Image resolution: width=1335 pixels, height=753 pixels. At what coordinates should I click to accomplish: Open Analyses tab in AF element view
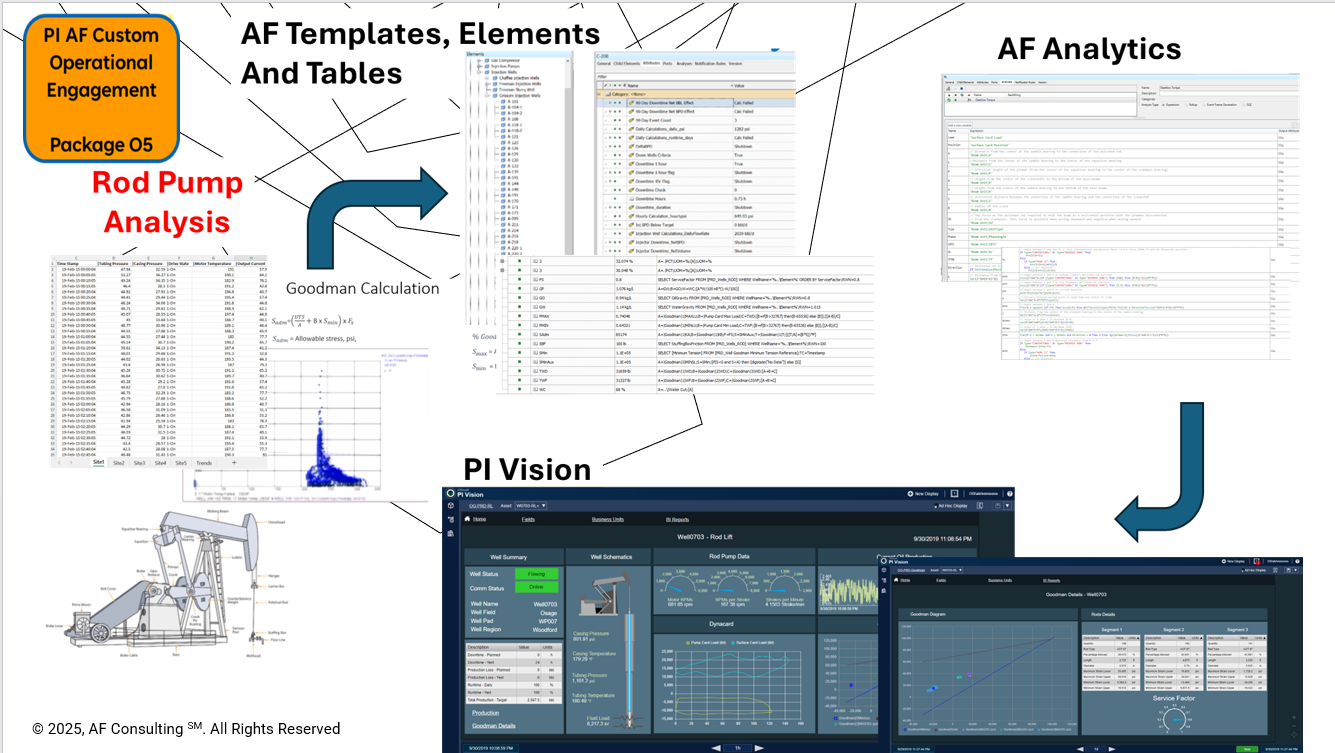coord(684,63)
